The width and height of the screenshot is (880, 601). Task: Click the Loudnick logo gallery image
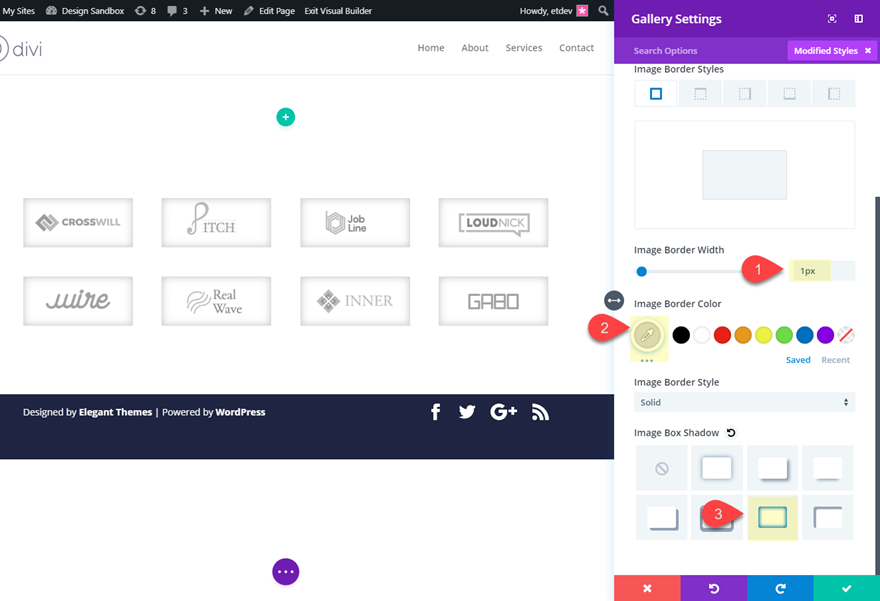point(493,222)
